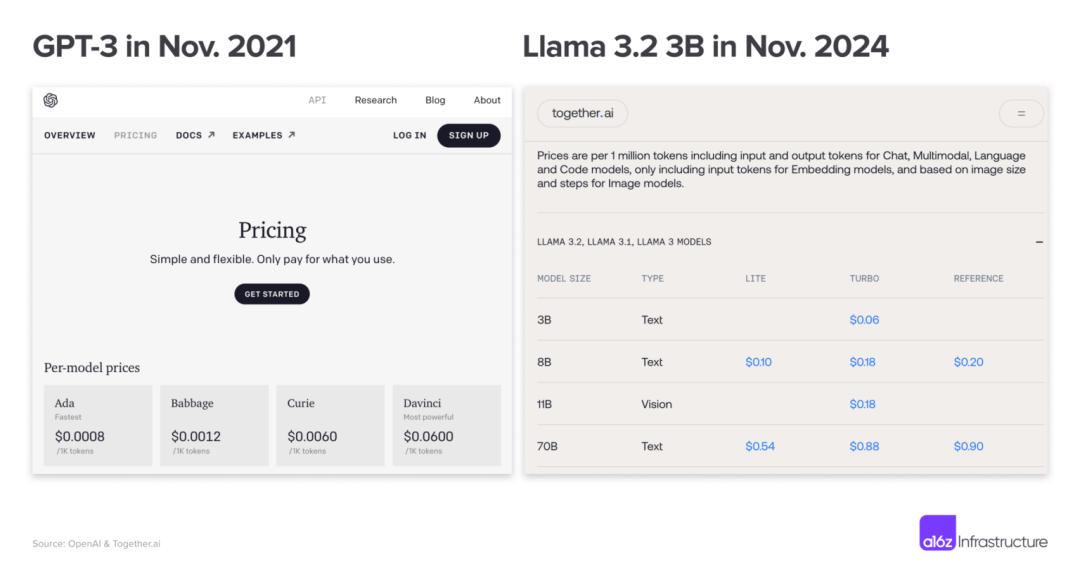Click the 70B Lite $0.54 price
The width and height of the screenshot is (1080, 583).
(x=760, y=446)
